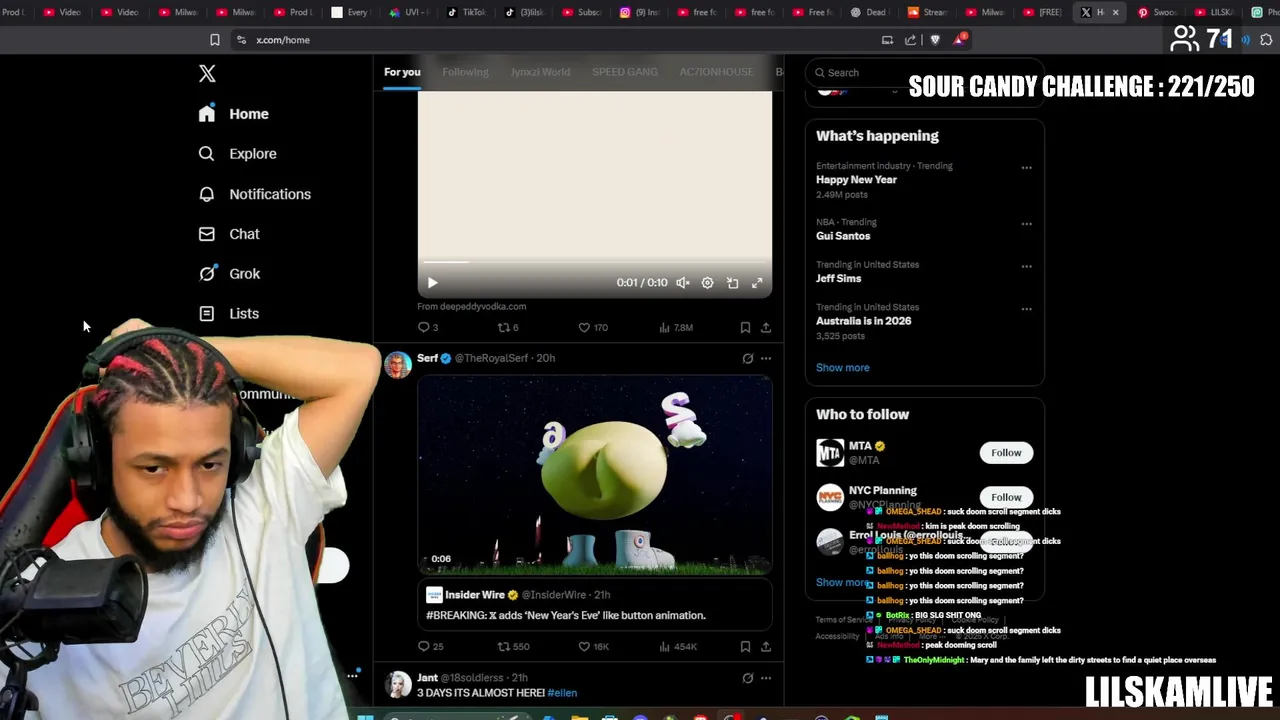Viewport: 1280px width, 720px height.
Task: View analytics for the 7.8M views post
Action: coord(676,327)
